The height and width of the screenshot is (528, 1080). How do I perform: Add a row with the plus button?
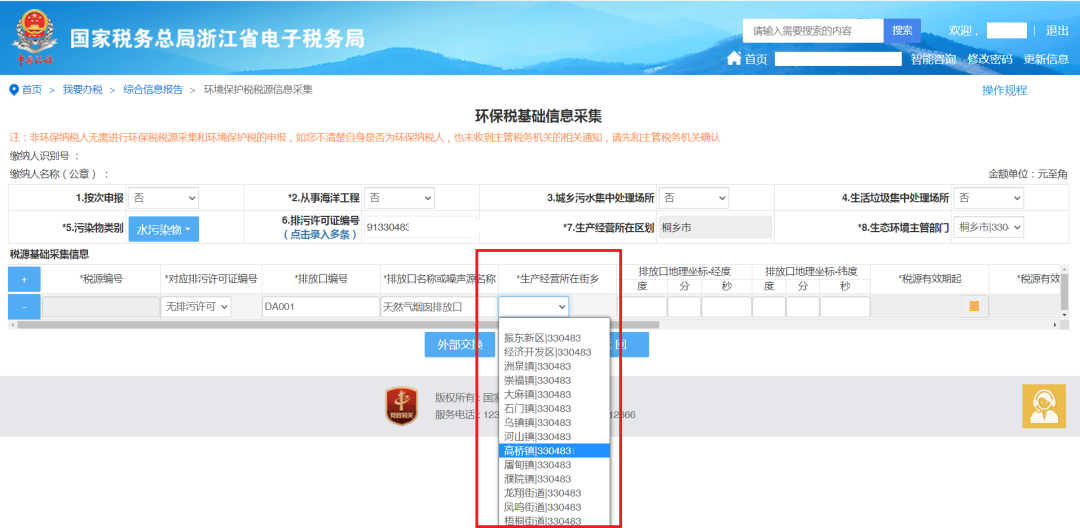(24, 279)
